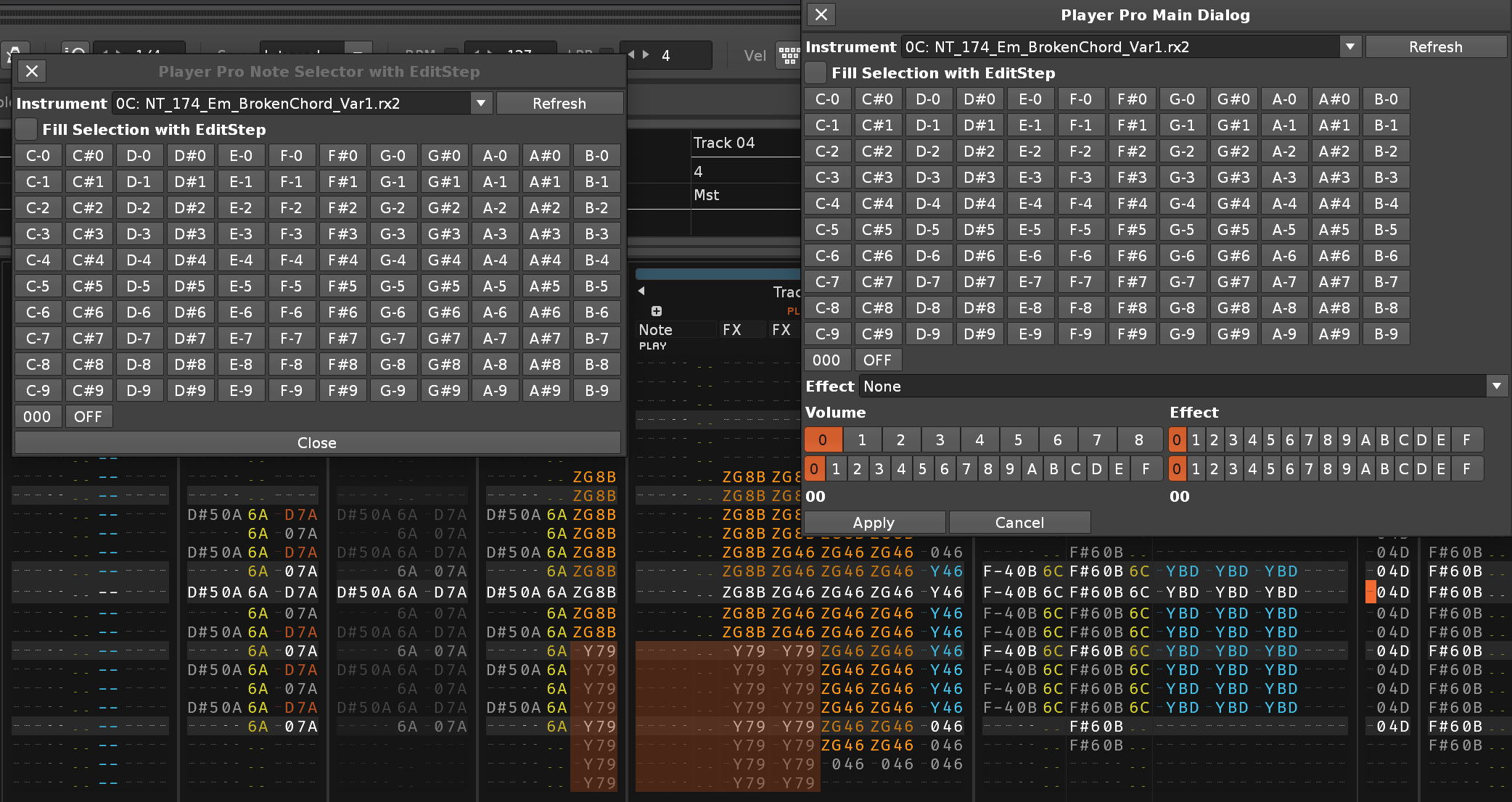Select the Track 04 header
The width and height of the screenshot is (1512, 802).
pyautogui.click(x=724, y=143)
